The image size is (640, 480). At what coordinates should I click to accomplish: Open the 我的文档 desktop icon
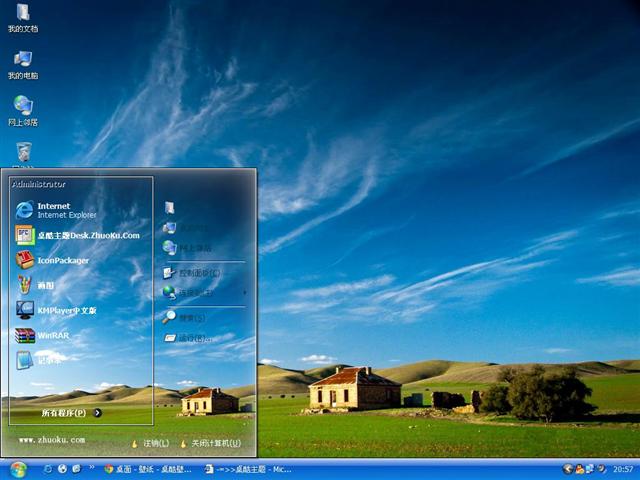point(23,18)
